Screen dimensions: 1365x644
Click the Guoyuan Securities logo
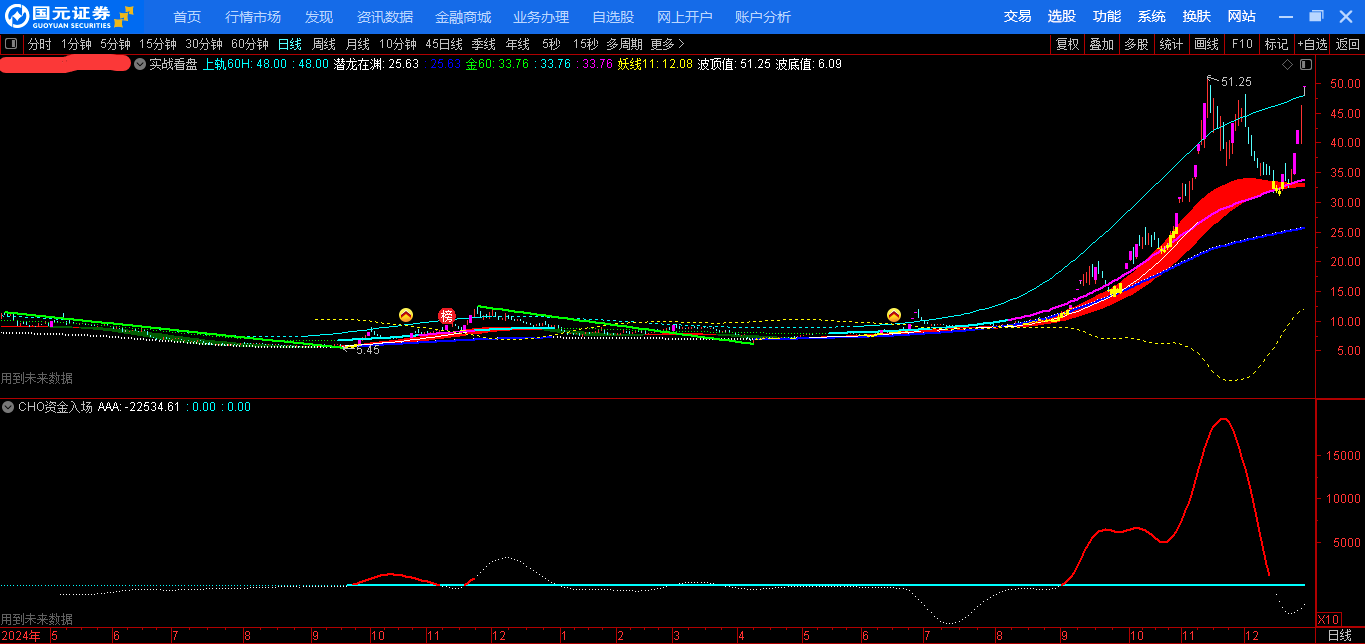pyautogui.click(x=70, y=16)
